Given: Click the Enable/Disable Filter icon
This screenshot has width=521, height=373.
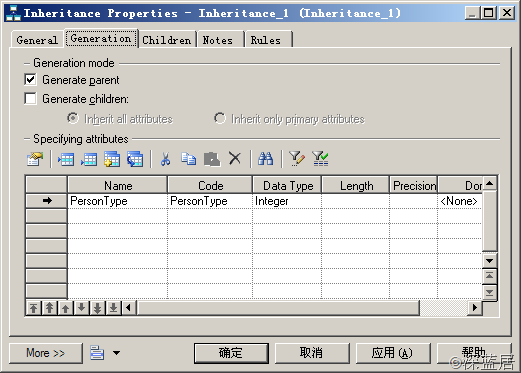Looking at the screenshot, I should tap(320, 159).
